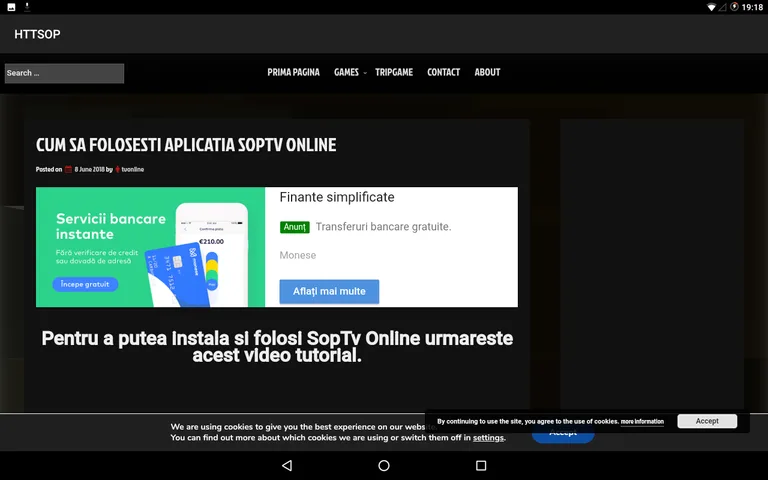Click the Transferuri bancare gratuite ad text
The image size is (768, 480).
pos(383,227)
